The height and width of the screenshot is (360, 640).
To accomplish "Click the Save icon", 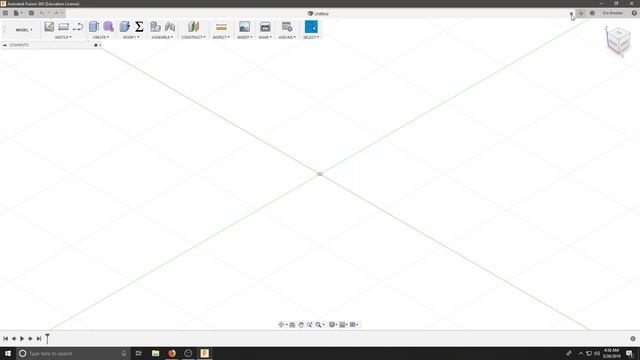I will click(31, 13).
